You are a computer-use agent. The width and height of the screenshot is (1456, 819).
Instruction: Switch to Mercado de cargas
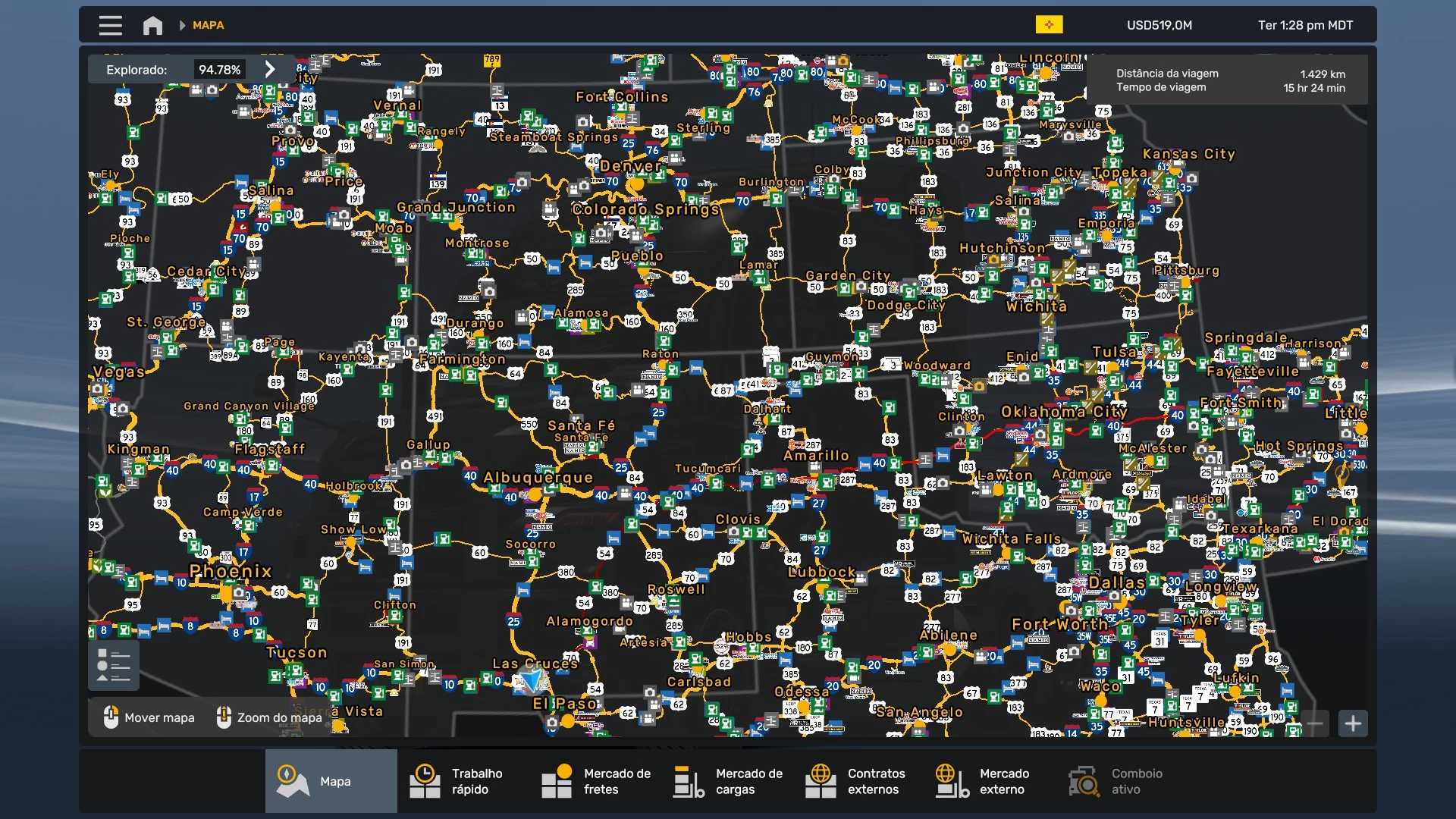click(728, 781)
